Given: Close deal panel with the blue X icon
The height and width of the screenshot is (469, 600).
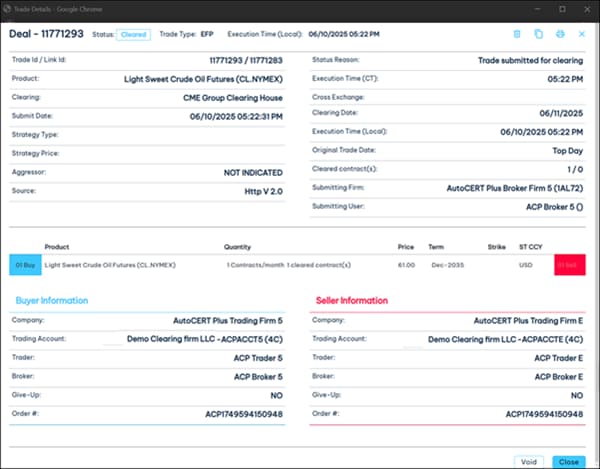Looking at the screenshot, I should point(582,34).
